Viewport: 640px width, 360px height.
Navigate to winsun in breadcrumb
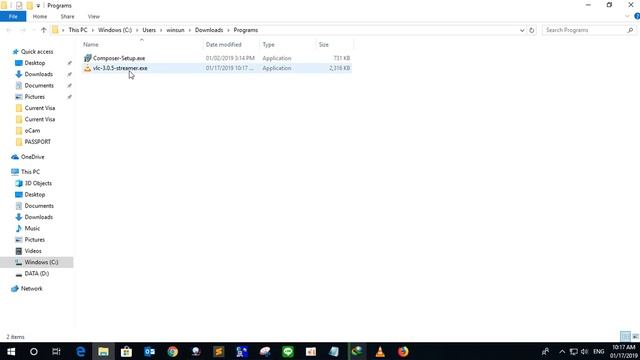coord(175,30)
